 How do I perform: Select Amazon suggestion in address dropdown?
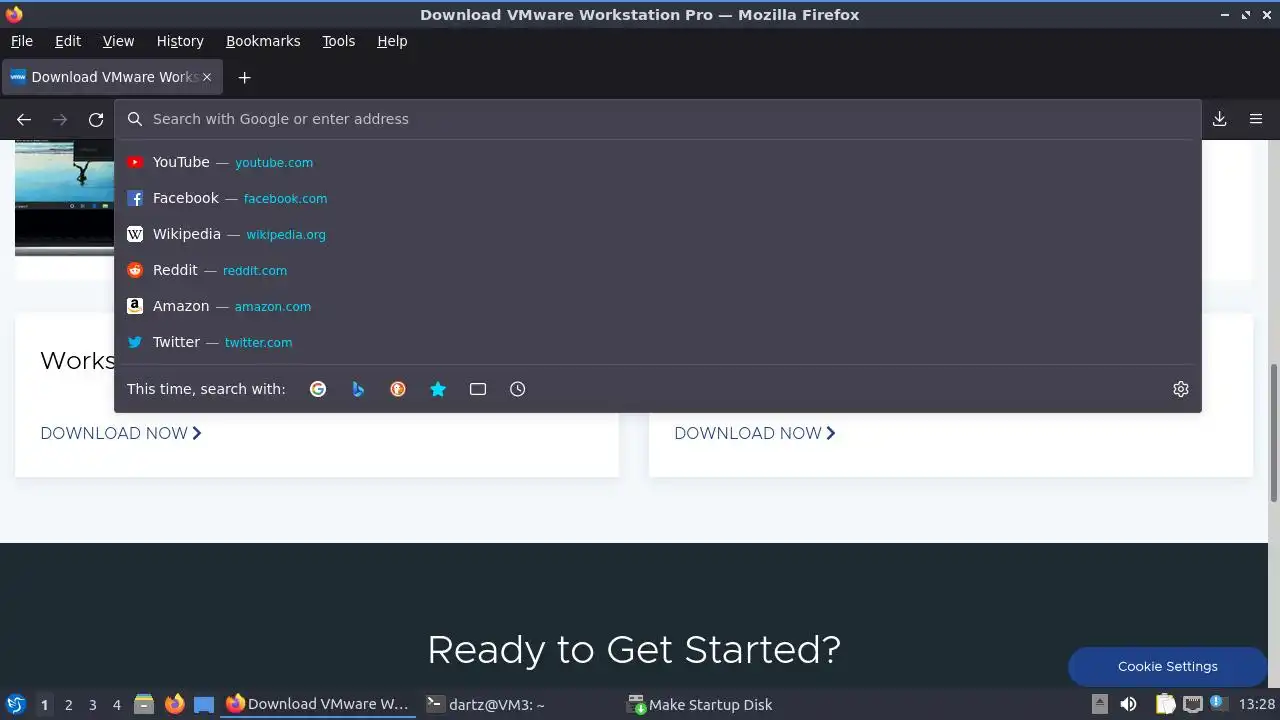[x=658, y=306]
